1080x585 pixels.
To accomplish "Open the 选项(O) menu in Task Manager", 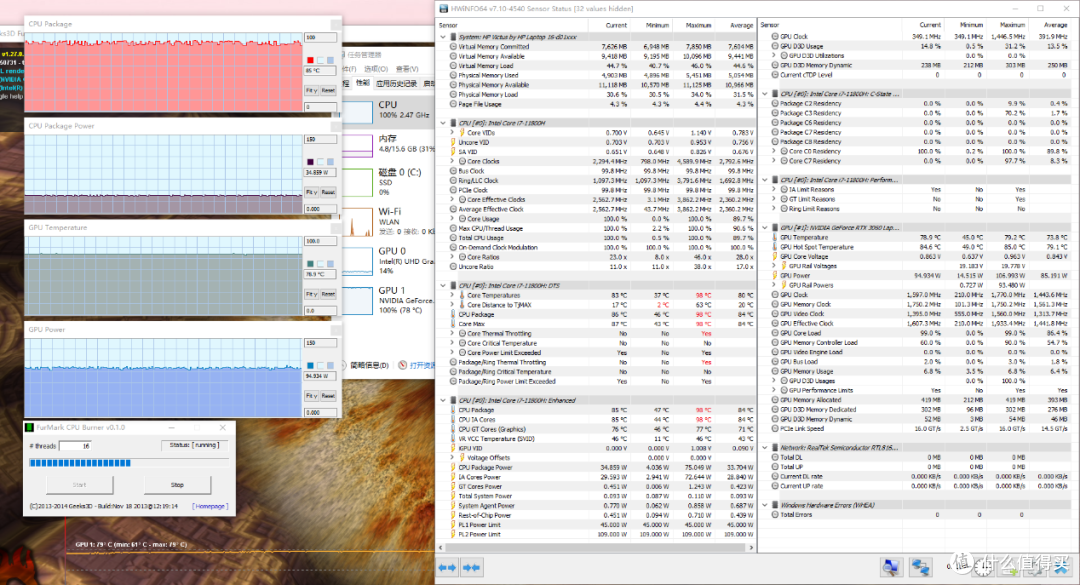I will (375, 69).
